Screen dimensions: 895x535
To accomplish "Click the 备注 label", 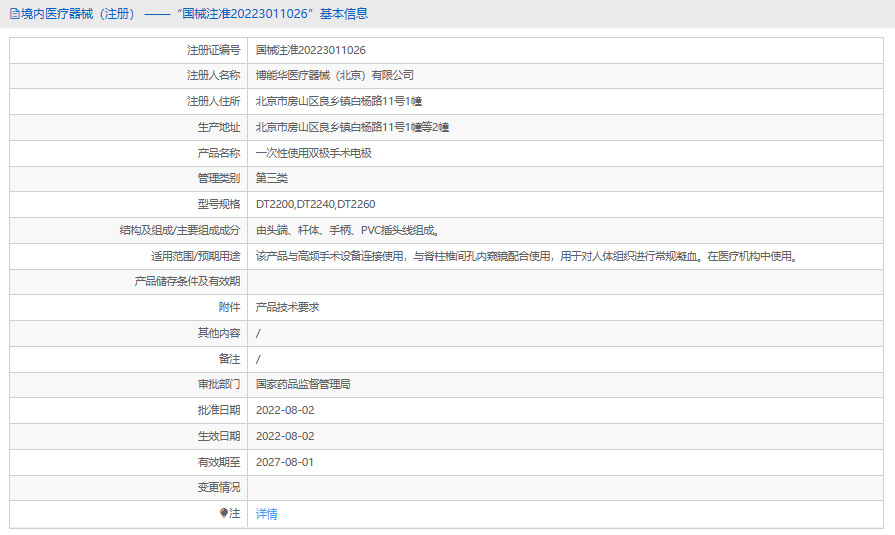I will 229,359.
